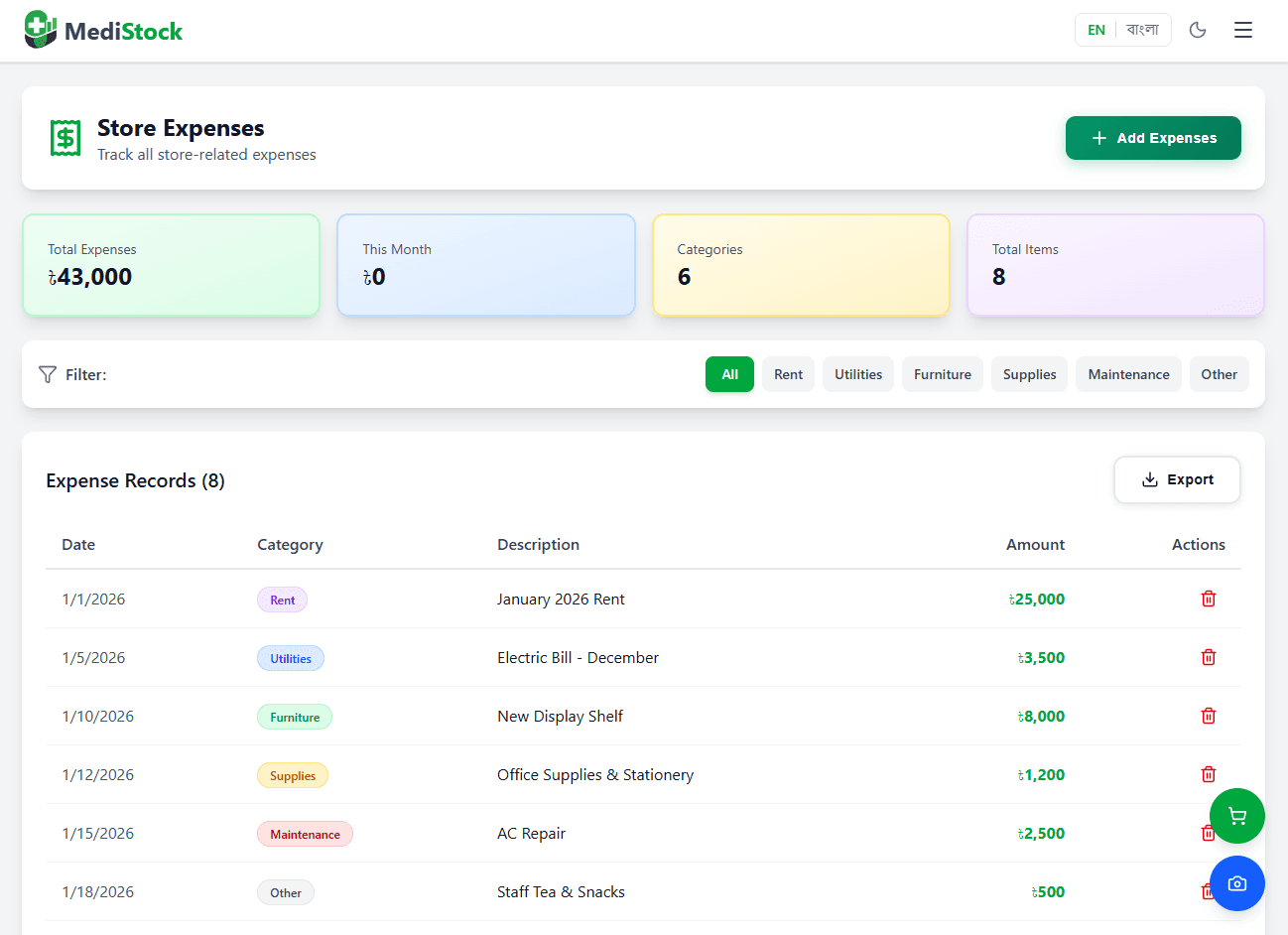The height and width of the screenshot is (935, 1288).
Task: Select the All filter tab
Action: pos(729,374)
